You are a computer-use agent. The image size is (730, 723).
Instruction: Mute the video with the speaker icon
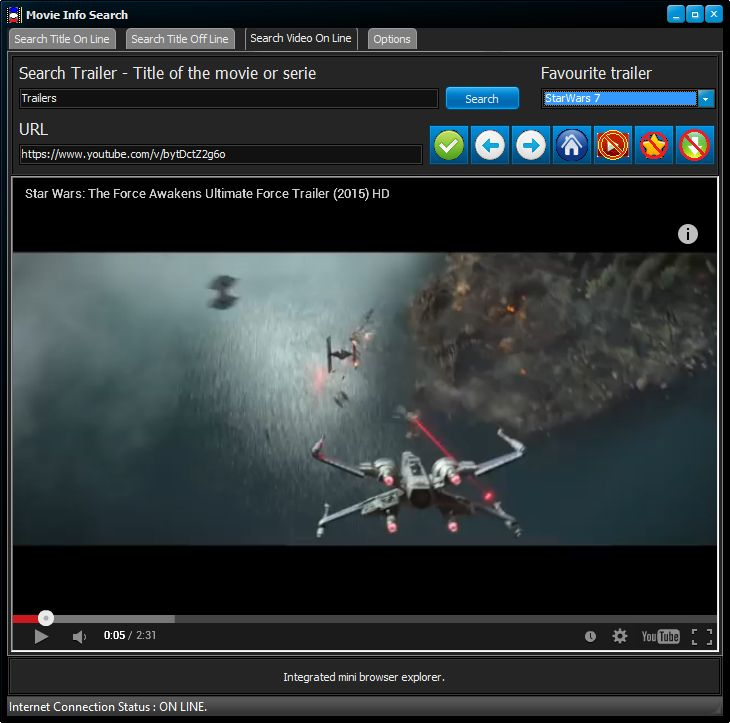(79, 636)
